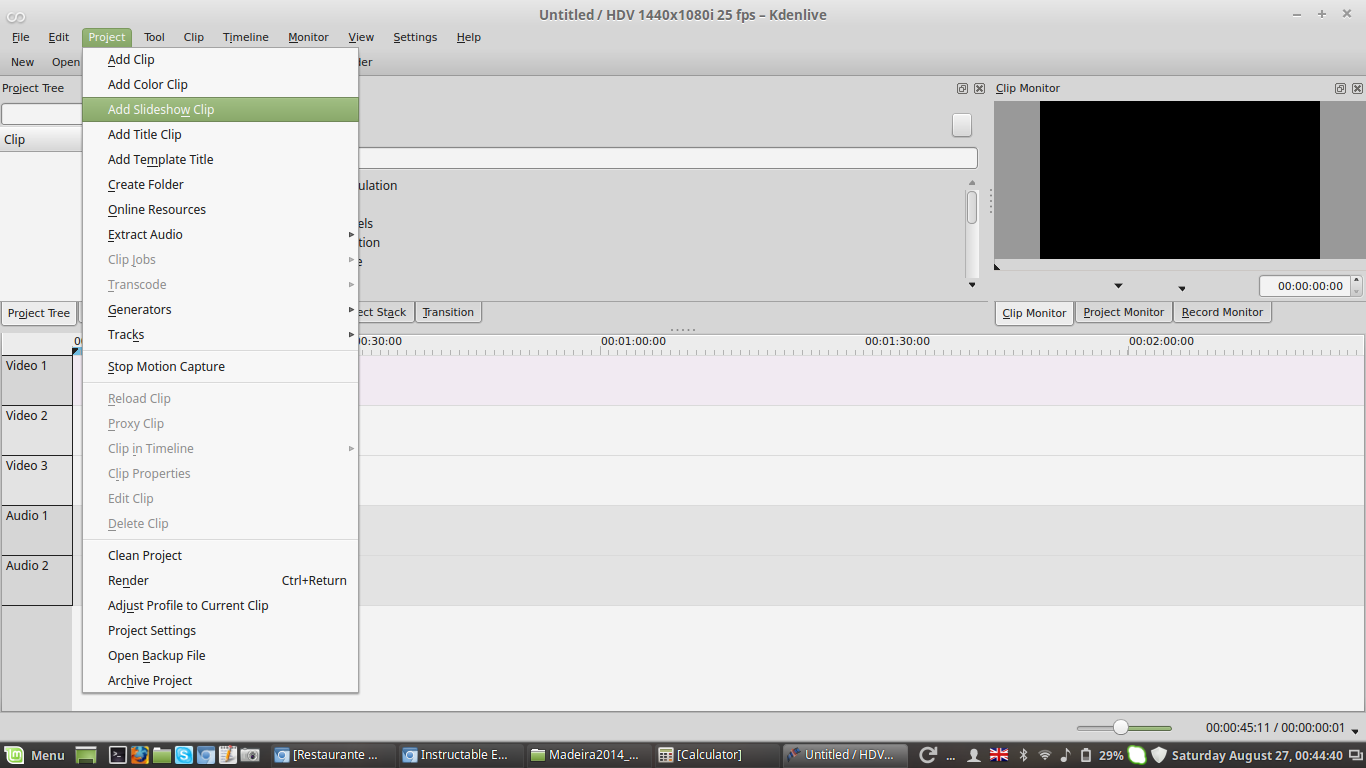This screenshot has width=1366, height=768.
Task: Open the text editor notepad launcher
Action: click(x=228, y=755)
